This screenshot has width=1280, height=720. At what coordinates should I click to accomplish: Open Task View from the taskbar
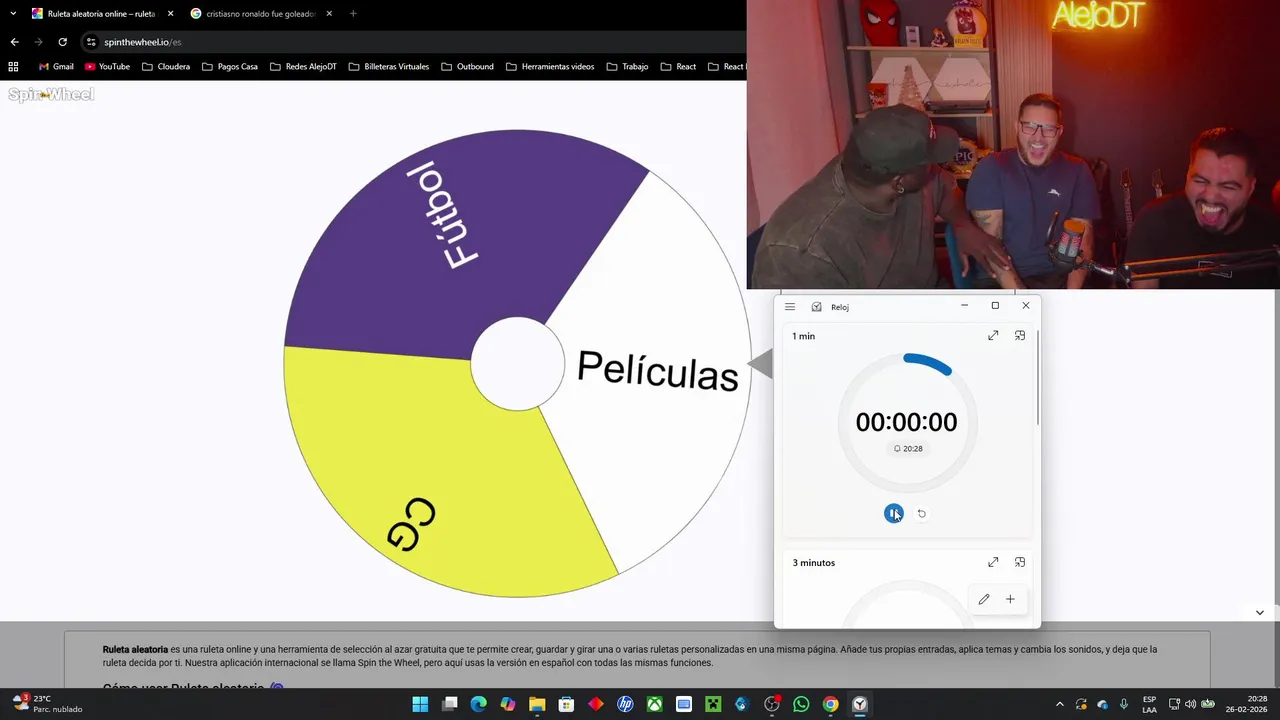click(x=450, y=704)
